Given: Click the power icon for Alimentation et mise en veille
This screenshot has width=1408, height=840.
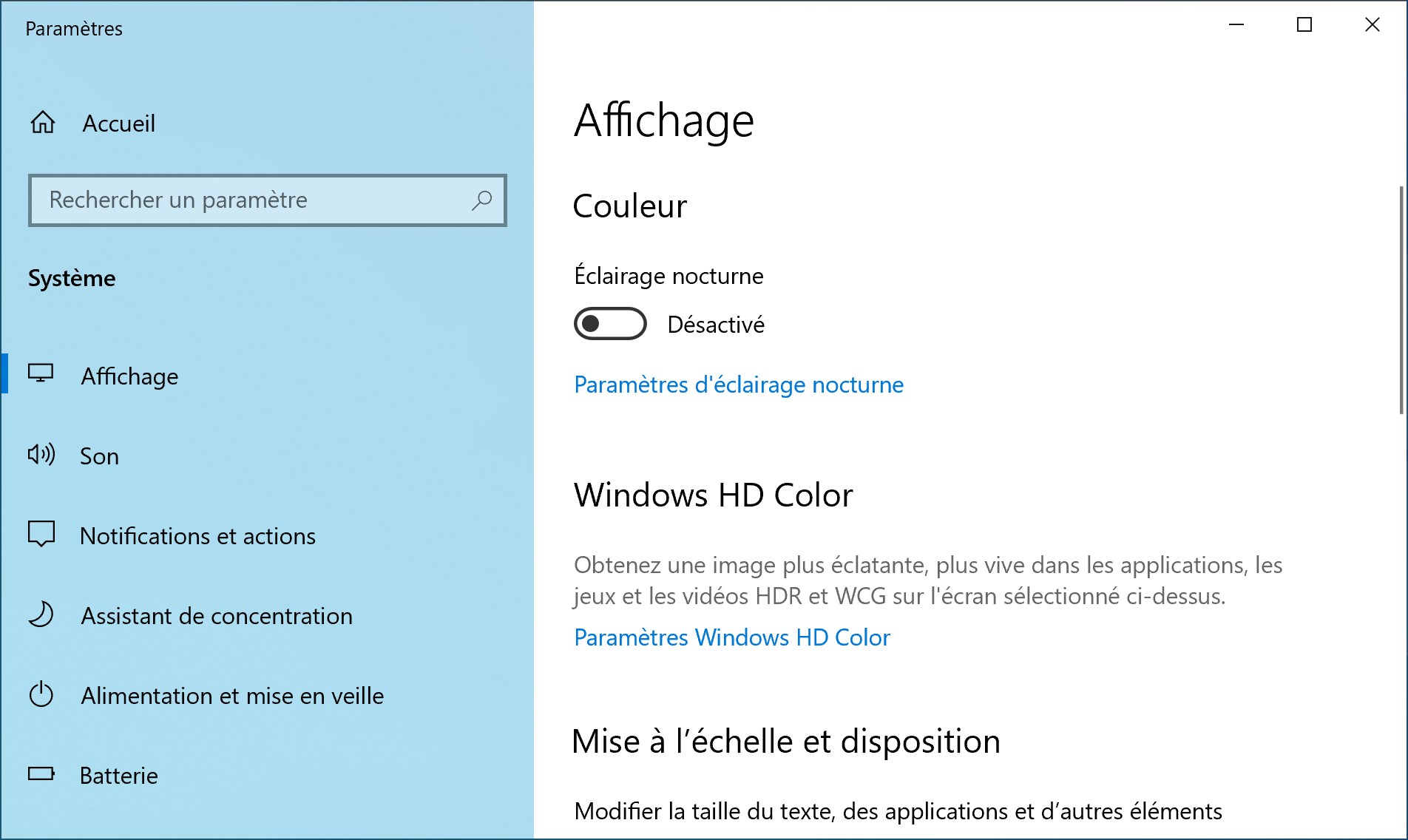Looking at the screenshot, I should tap(41, 694).
